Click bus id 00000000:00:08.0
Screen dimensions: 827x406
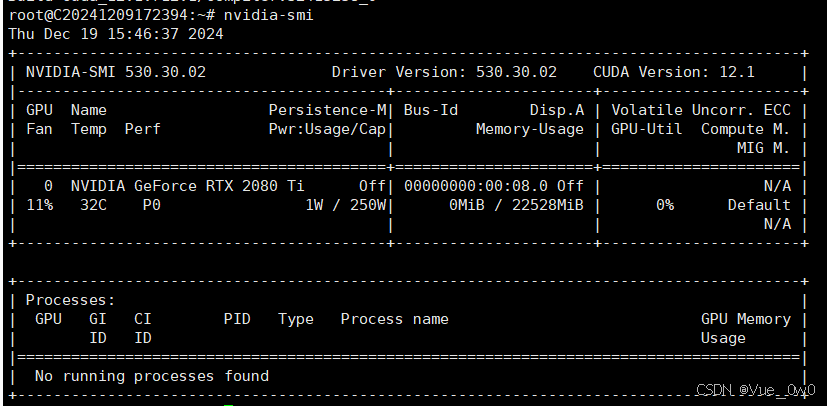point(476,186)
